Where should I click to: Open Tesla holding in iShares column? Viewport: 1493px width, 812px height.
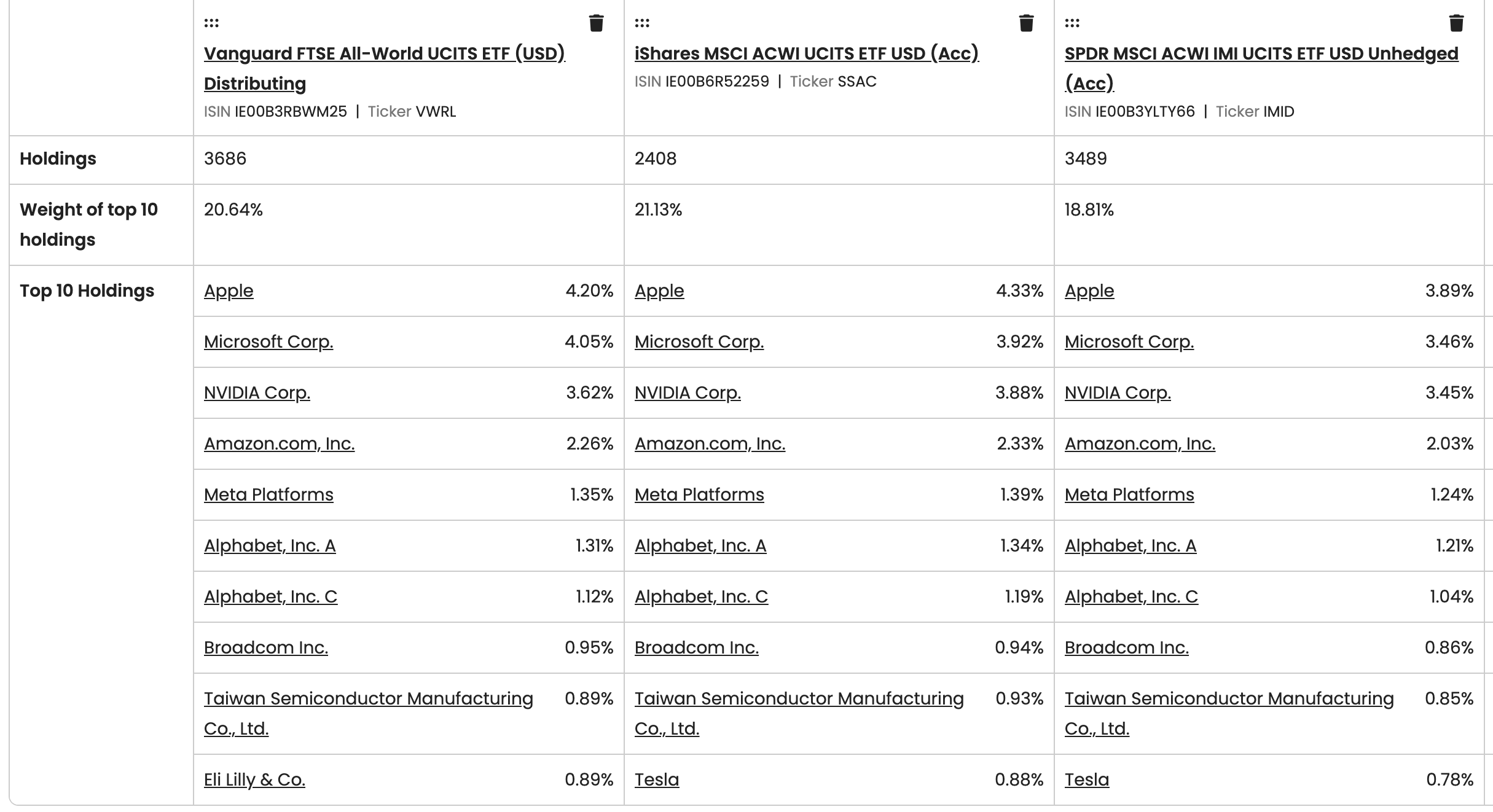coord(657,779)
